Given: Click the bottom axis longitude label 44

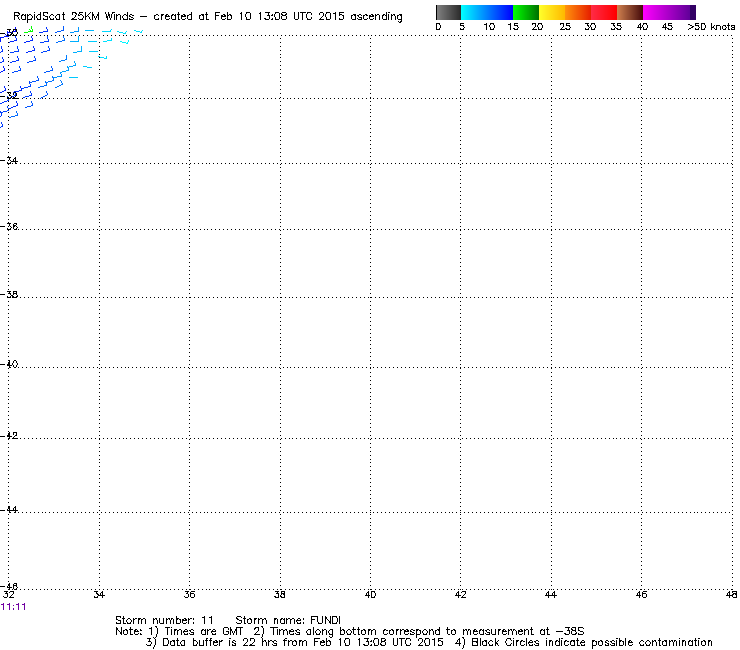Looking at the screenshot, I should 551,594.
